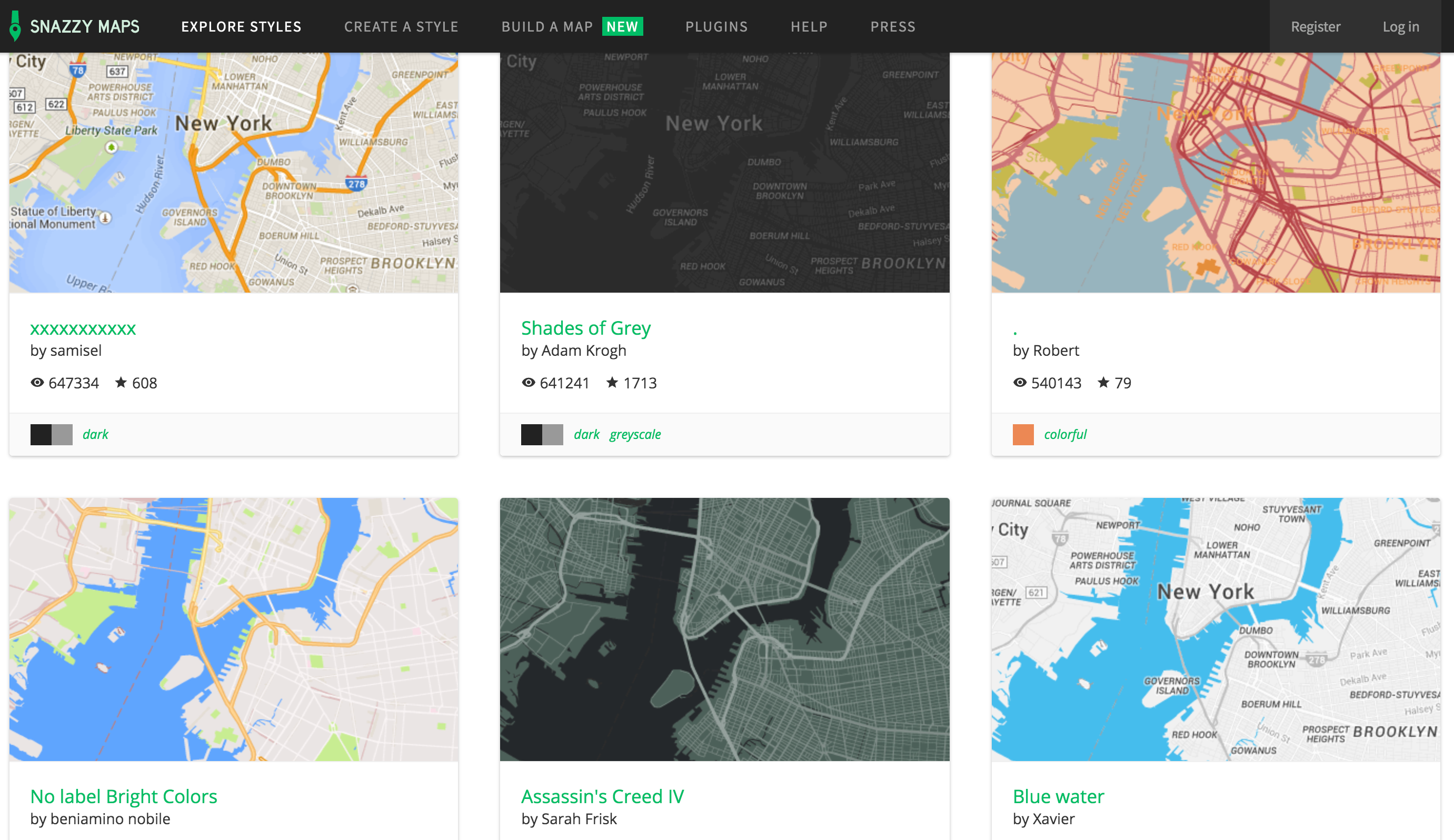The image size is (1454, 840).
Task: Filter by the greyscale tag
Action: (635, 434)
